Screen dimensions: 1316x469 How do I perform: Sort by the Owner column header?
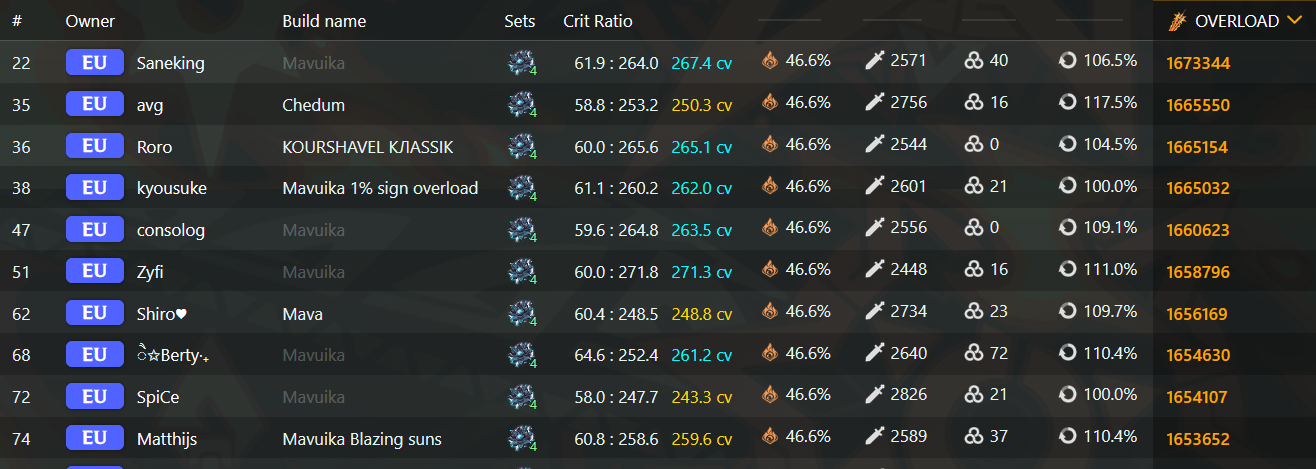click(x=90, y=21)
